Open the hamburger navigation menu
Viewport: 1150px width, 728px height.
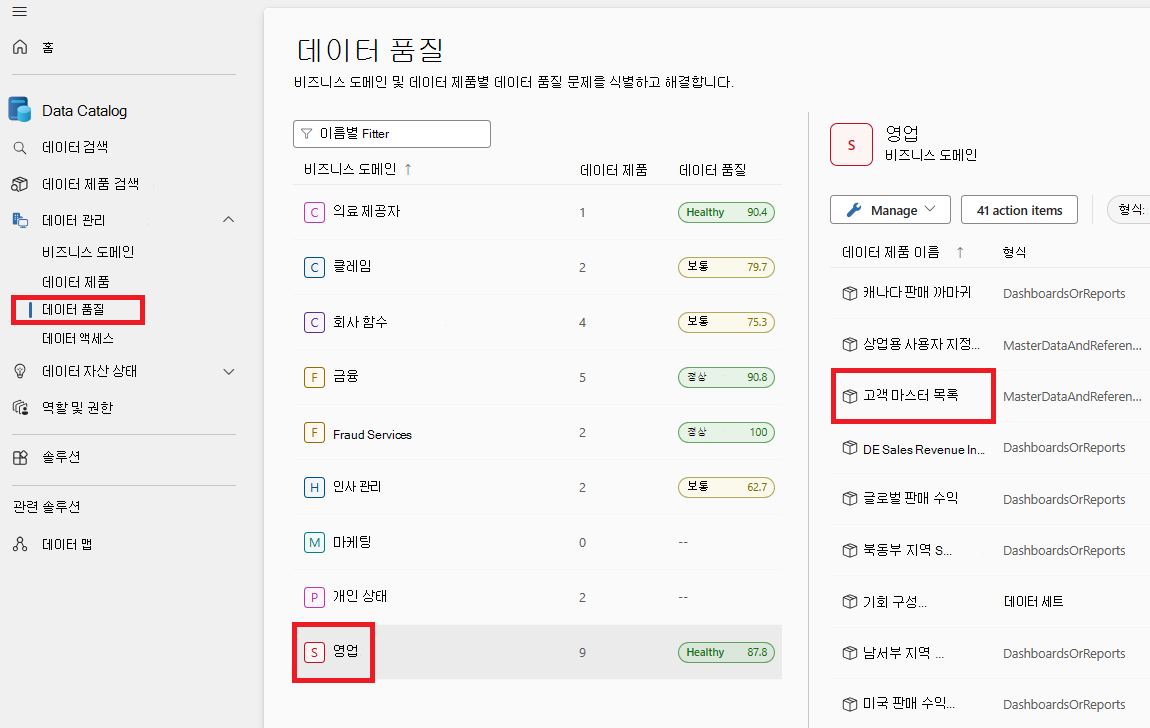pos(22,12)
